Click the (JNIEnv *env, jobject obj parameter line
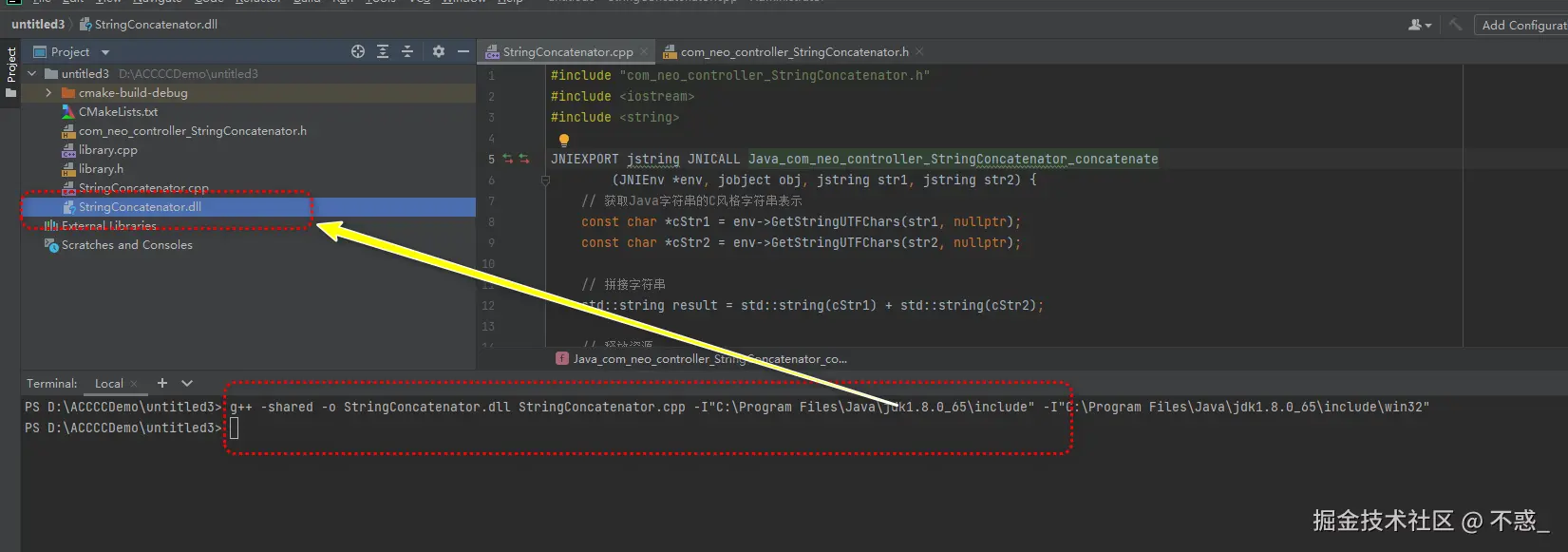The height and width of the screenshot is (552, 1568). [x=823, y=180]
